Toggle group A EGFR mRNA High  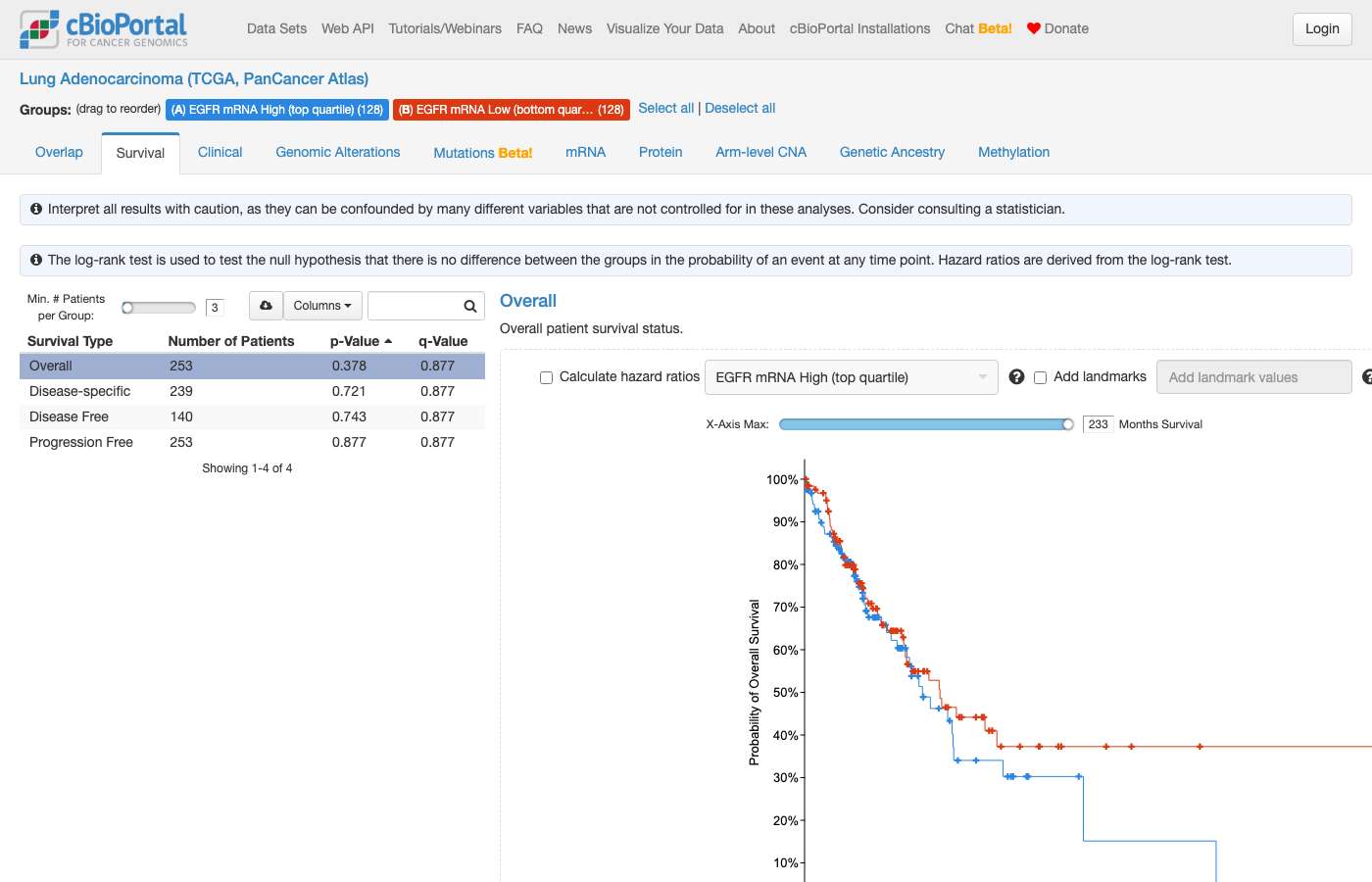click(277, 110)
